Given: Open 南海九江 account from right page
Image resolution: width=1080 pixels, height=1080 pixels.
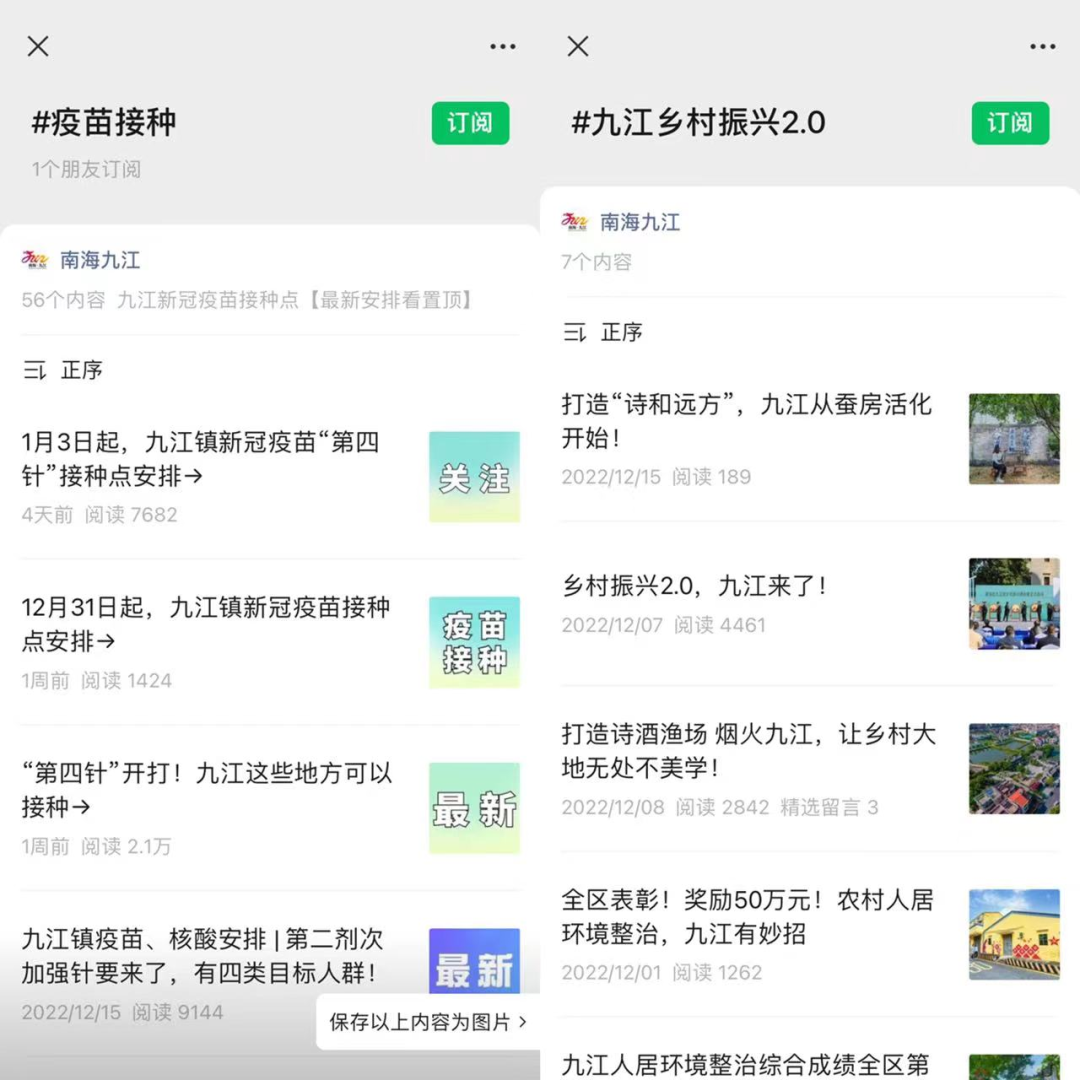Looking at the screenshot, I should click(640, 222).
